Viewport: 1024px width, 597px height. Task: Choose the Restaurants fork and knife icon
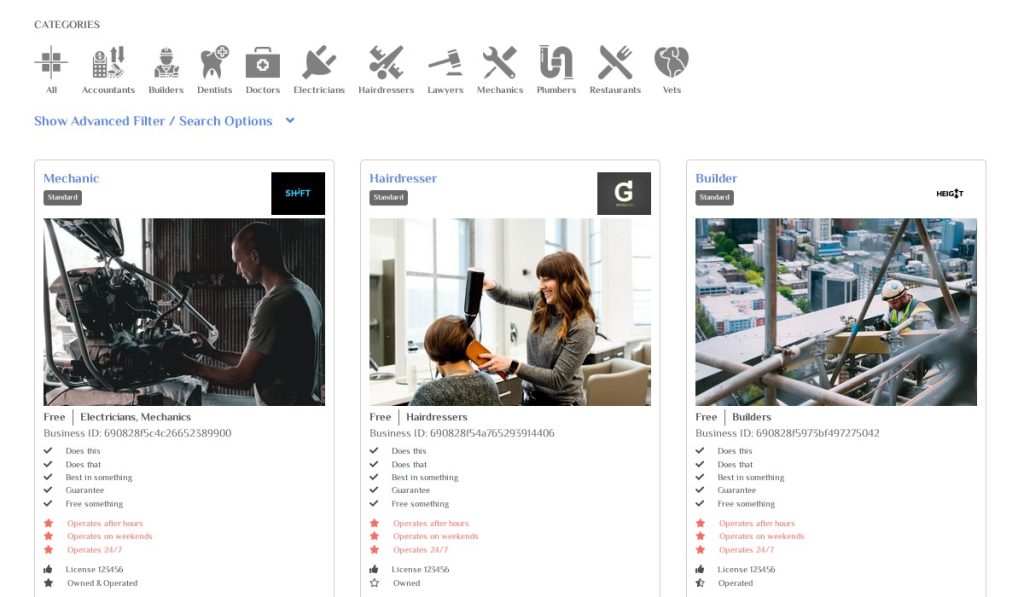point(615,63)
